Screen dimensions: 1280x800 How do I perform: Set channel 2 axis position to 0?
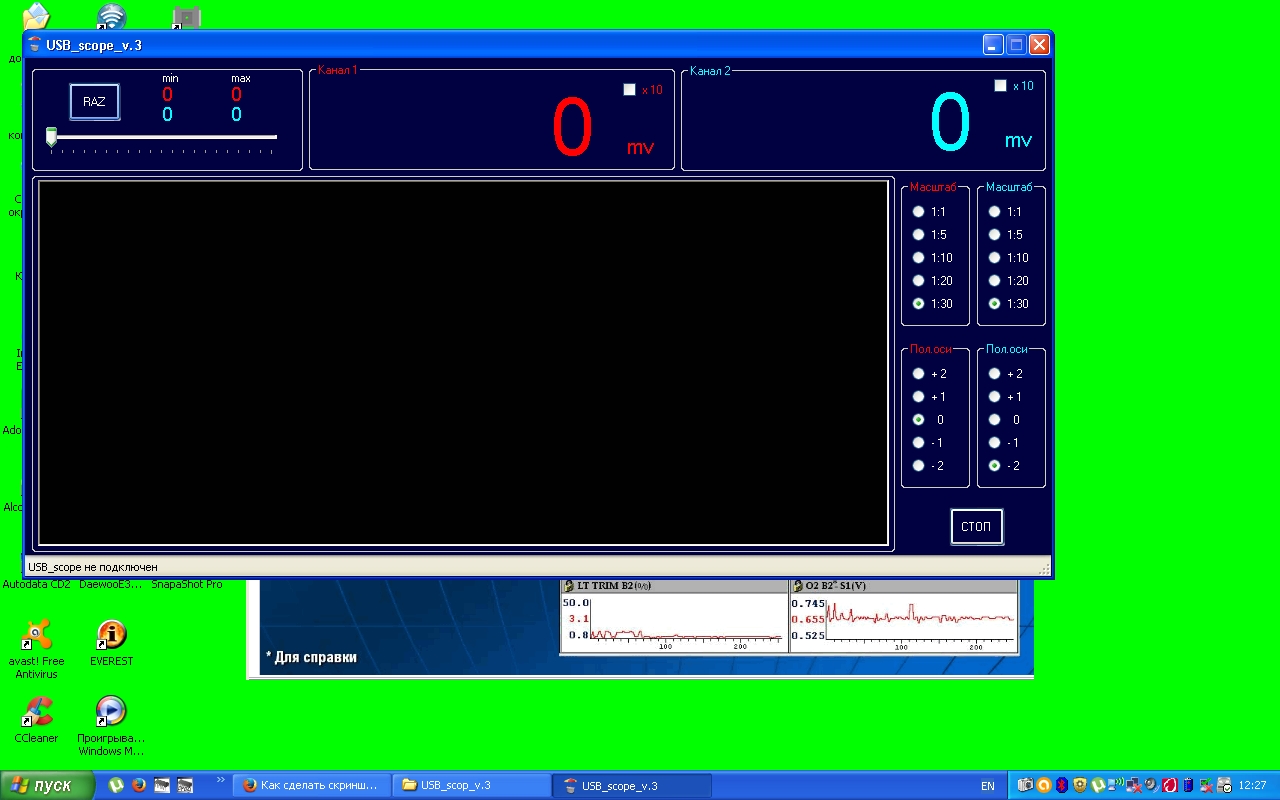click(x=994, y=419)
